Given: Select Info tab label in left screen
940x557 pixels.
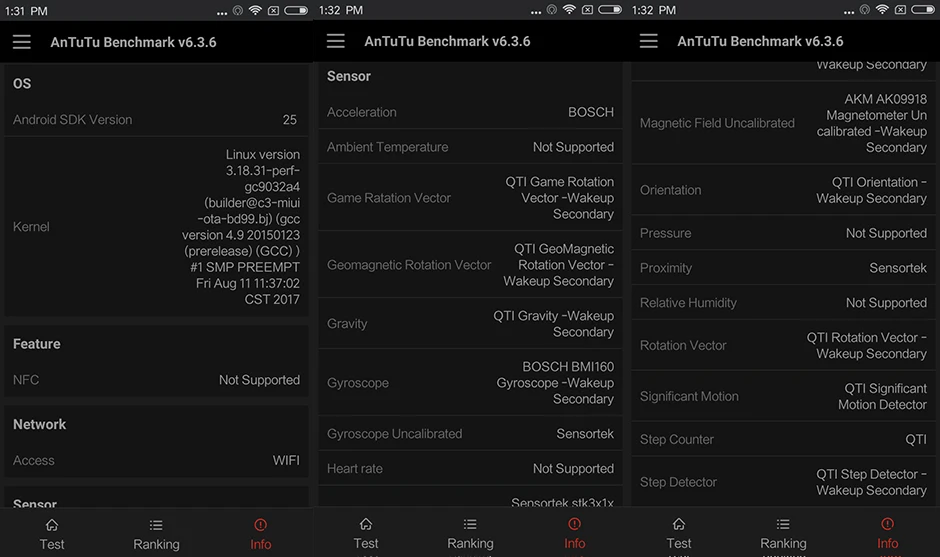Looking at the screenshot, I should coord(261,544).
